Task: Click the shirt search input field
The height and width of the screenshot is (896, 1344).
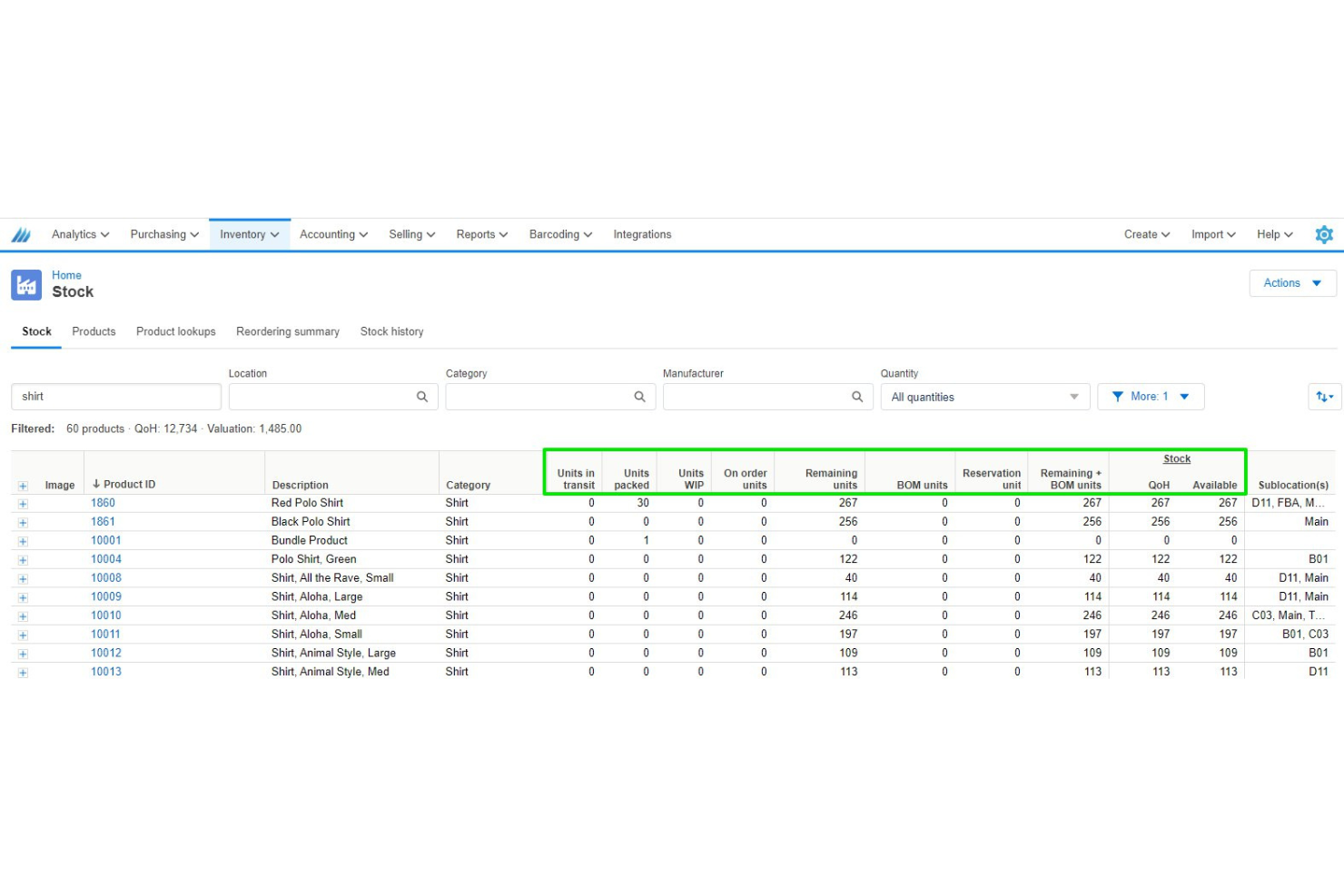Action: (115, 396)
